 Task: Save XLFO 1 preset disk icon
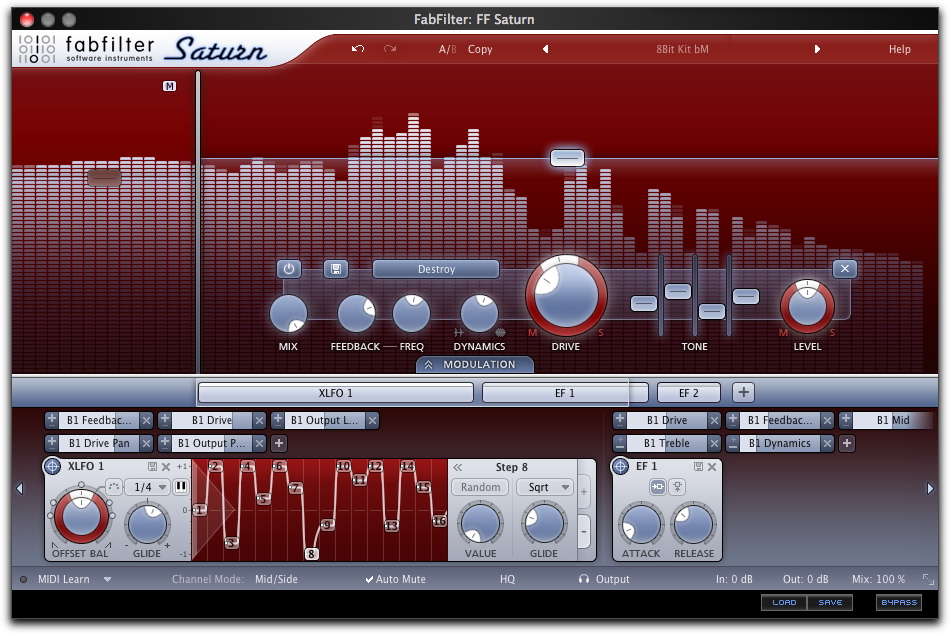153,467
